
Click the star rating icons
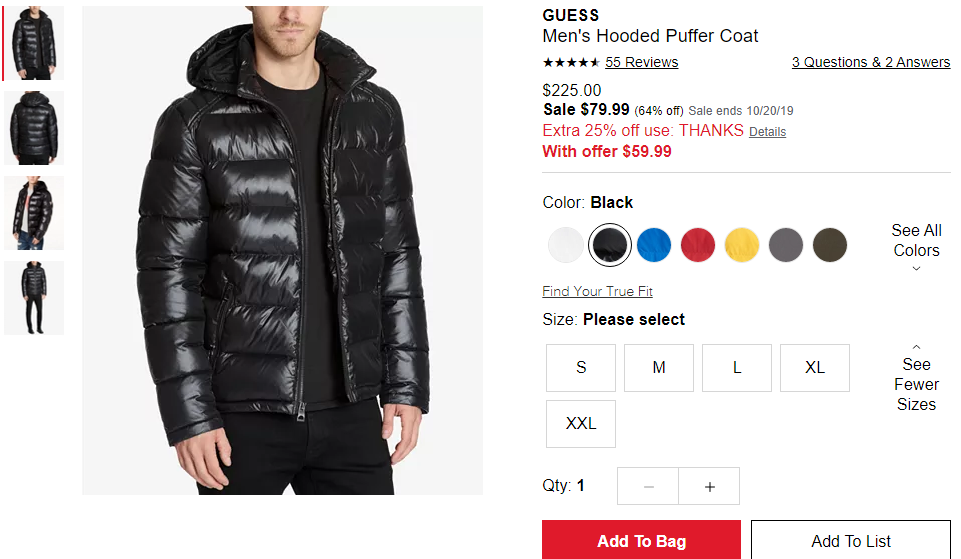click(x=571, y=63)
